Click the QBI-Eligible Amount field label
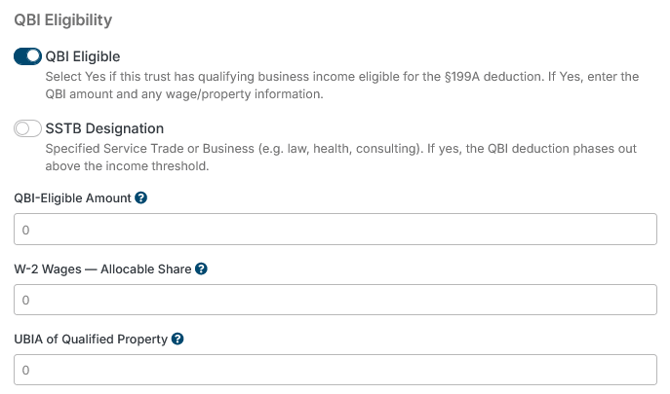This screenshot has height=394, width=670. tap(73, 198)
